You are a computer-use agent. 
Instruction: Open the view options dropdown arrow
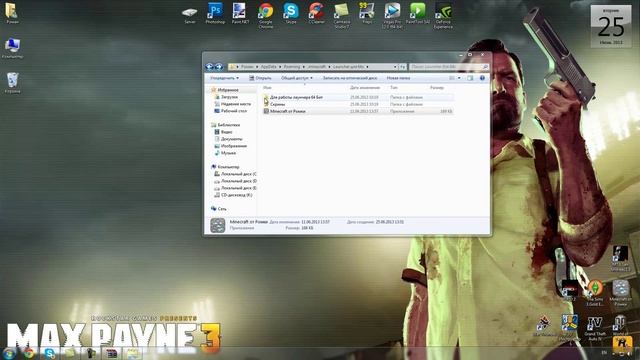(459, 78)
